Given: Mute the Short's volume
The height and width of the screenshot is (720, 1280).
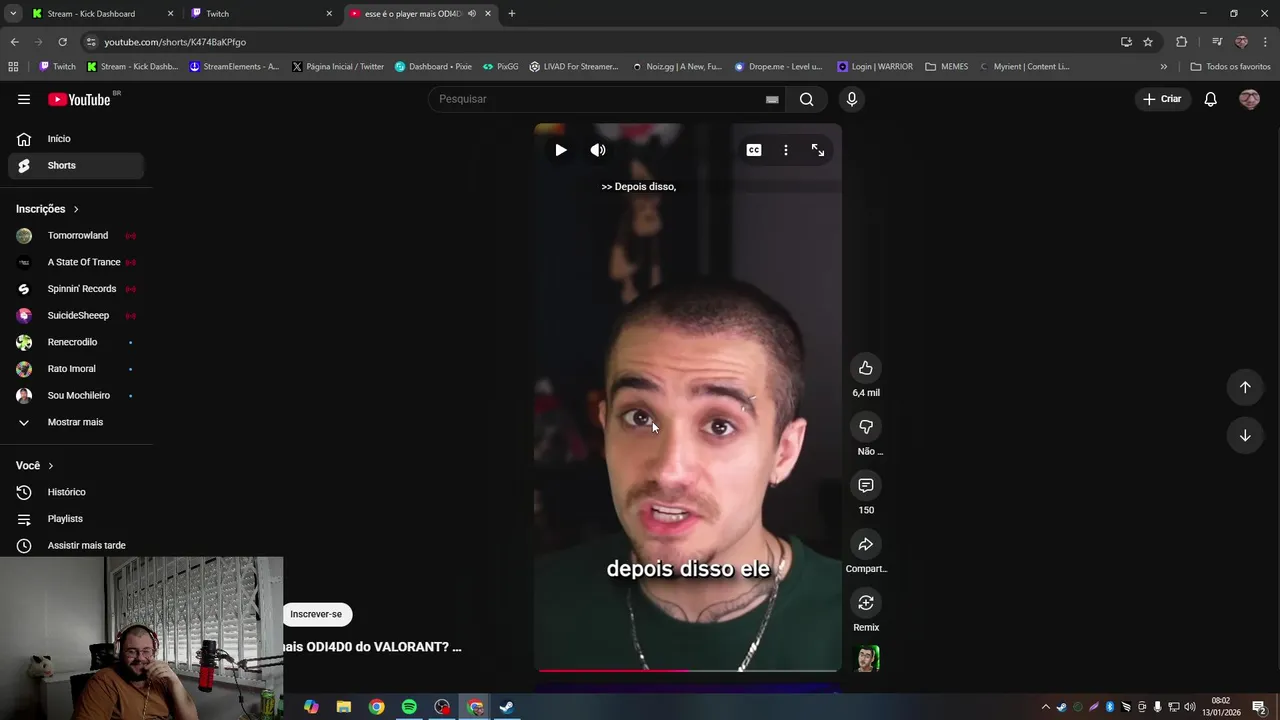Looking at the screenshot, I should pos(598,150).
